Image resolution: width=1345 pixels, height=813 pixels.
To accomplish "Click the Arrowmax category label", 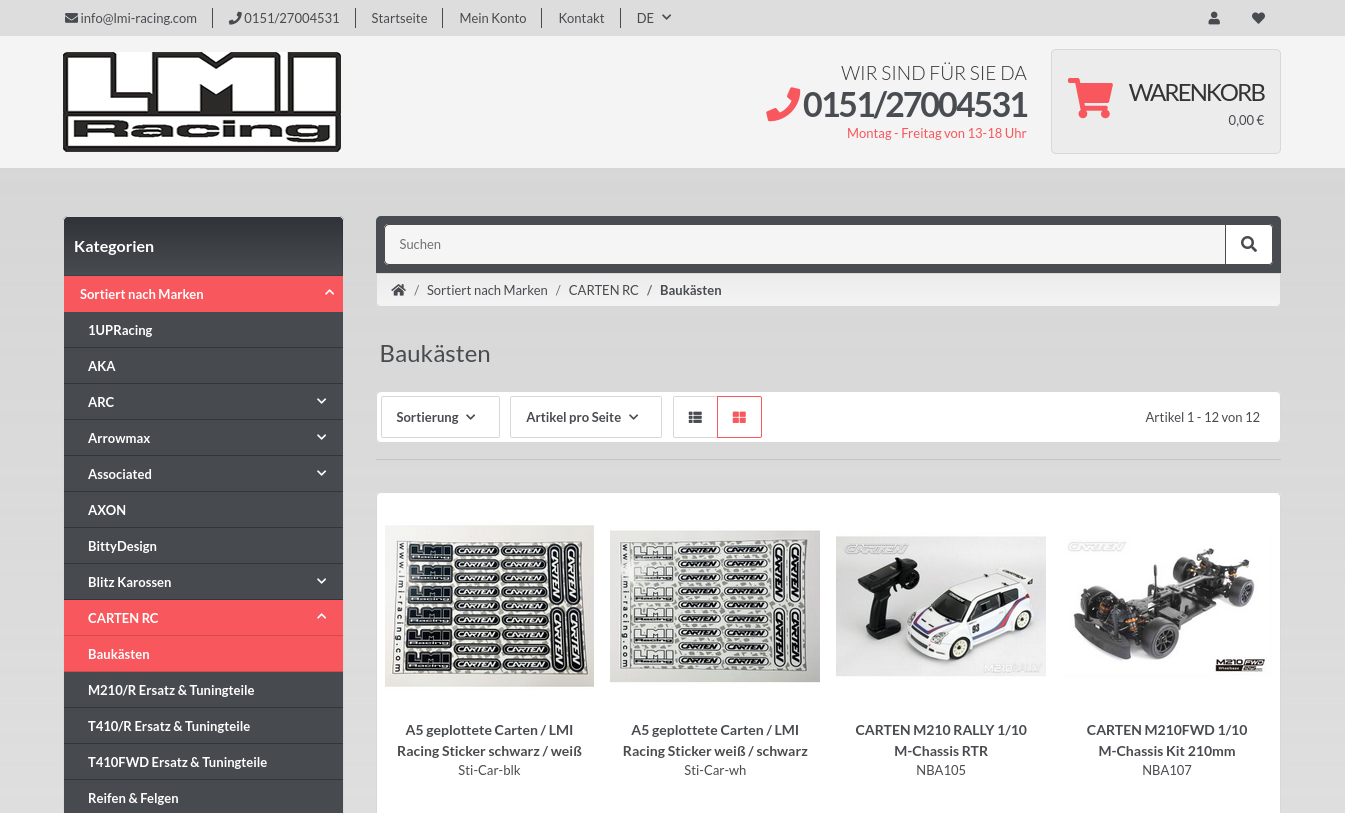I will point(119,438).
